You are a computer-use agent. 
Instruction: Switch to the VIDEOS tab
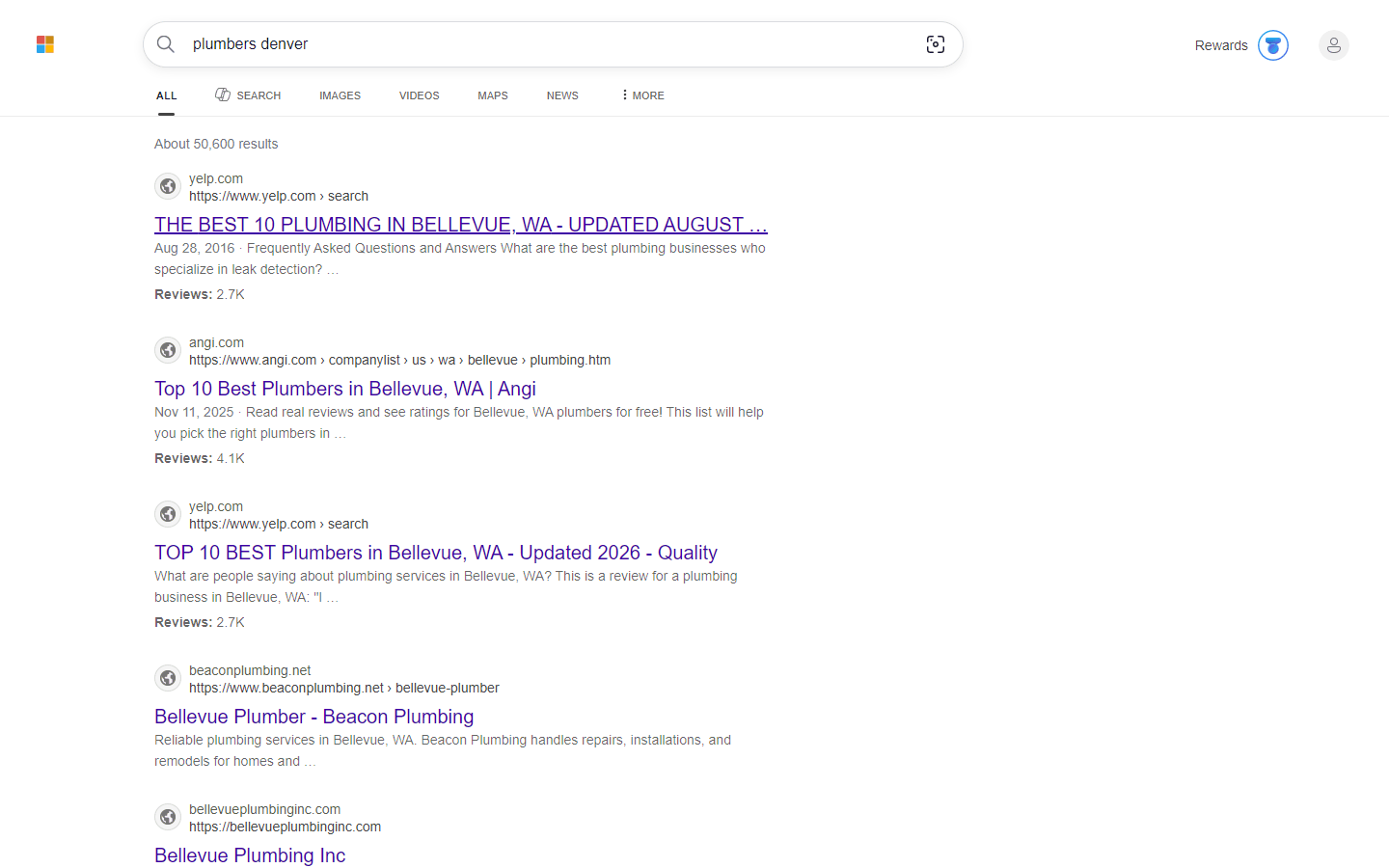(420, 95)
